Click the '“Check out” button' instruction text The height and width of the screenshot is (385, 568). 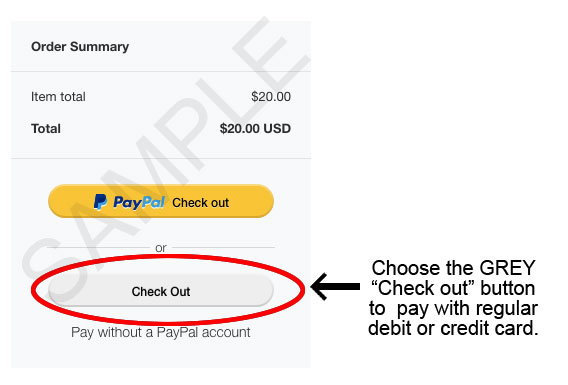point(453,288)
